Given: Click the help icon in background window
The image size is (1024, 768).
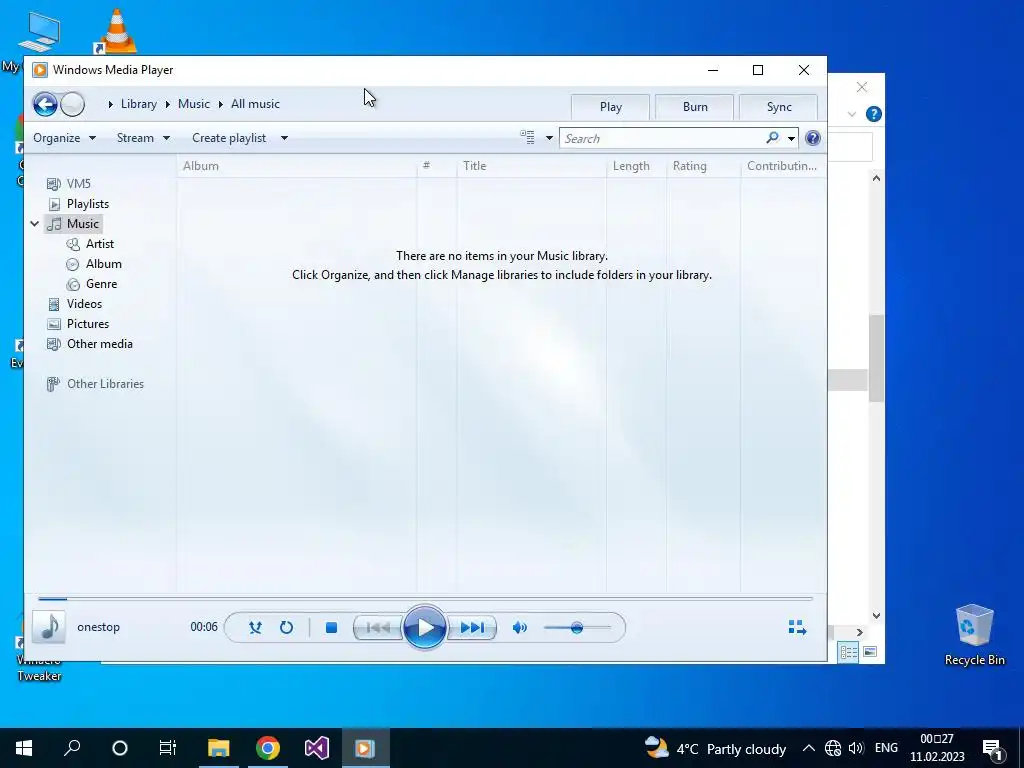Looking at the screenshot, I should click(x=873, y=114).
